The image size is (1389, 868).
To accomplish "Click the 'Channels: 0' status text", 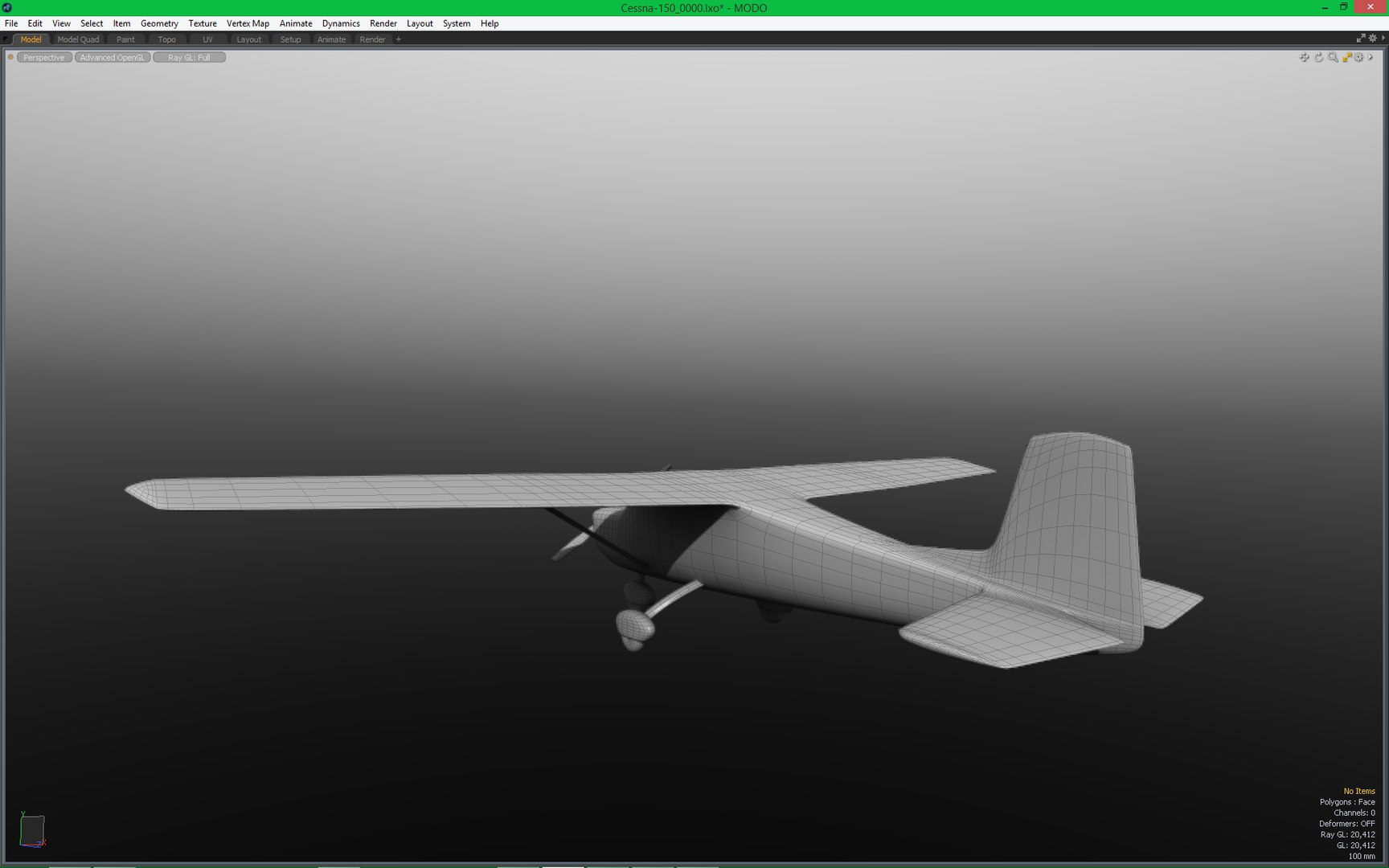I will point(1354,813).
